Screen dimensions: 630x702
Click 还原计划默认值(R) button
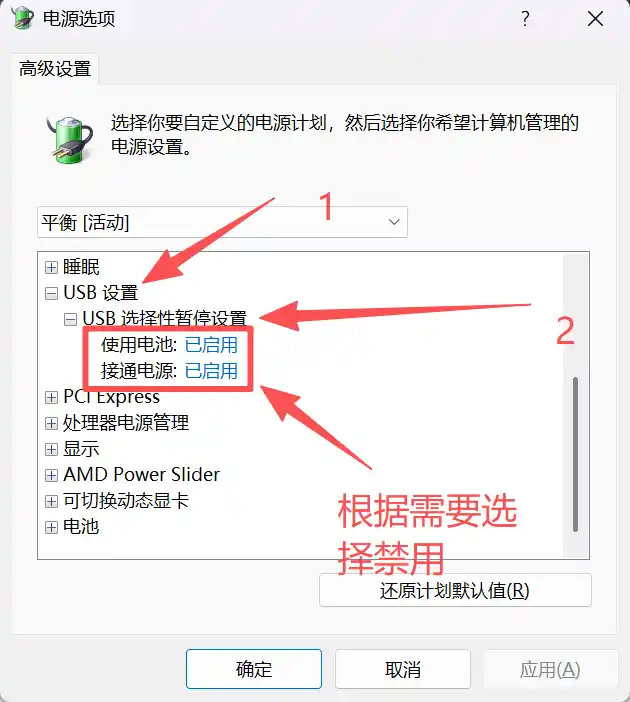[455, 591]
